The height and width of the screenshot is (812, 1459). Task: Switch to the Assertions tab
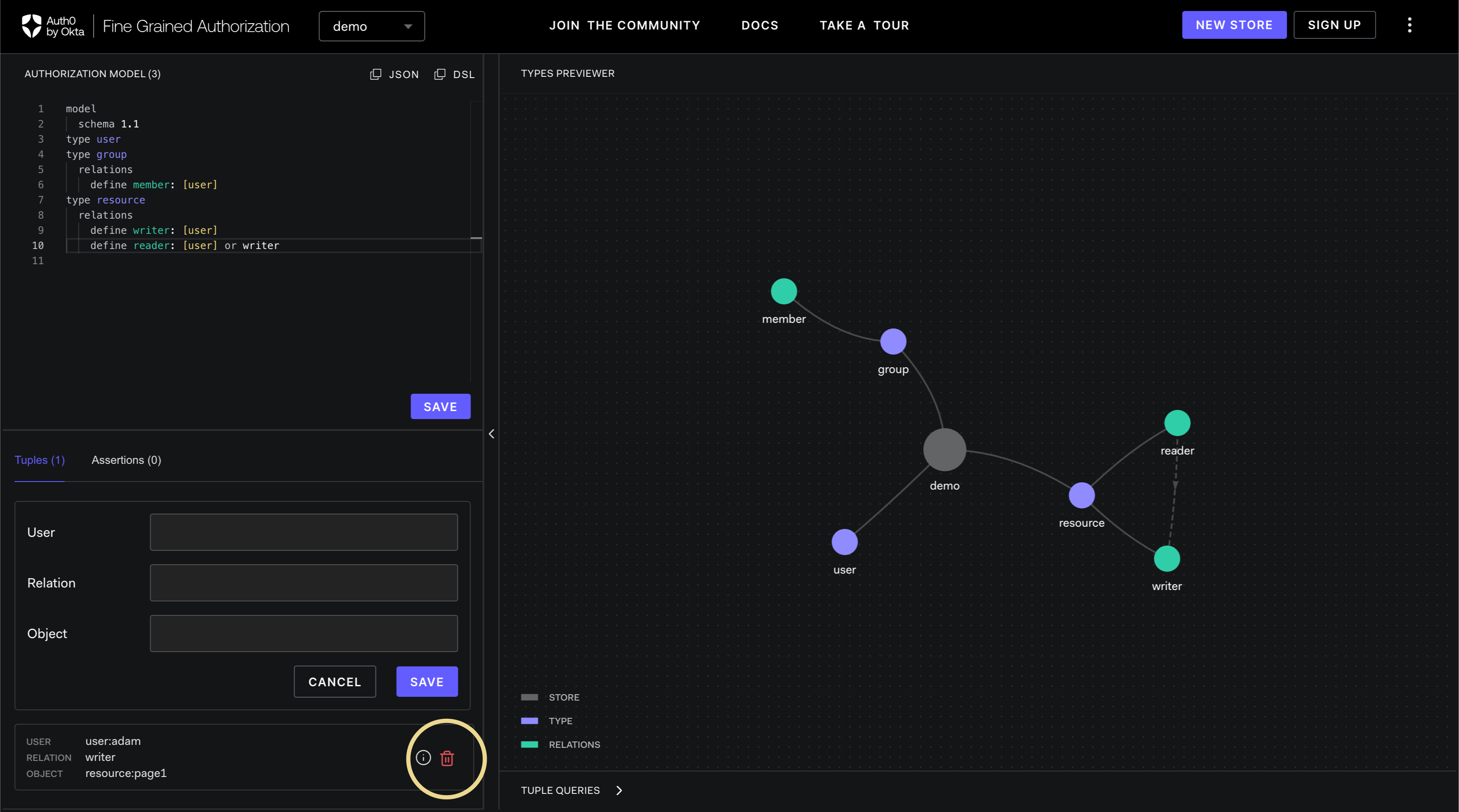(126, 460)
